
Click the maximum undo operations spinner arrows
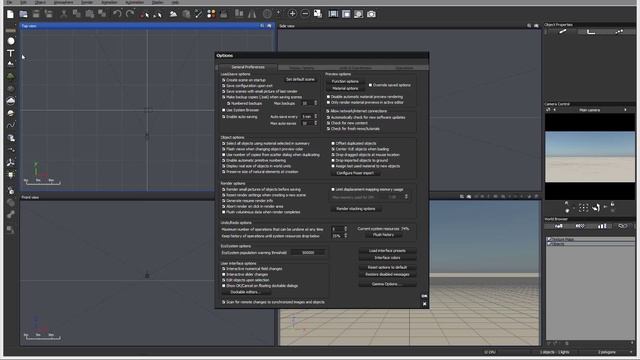click(x=346, y=229)
